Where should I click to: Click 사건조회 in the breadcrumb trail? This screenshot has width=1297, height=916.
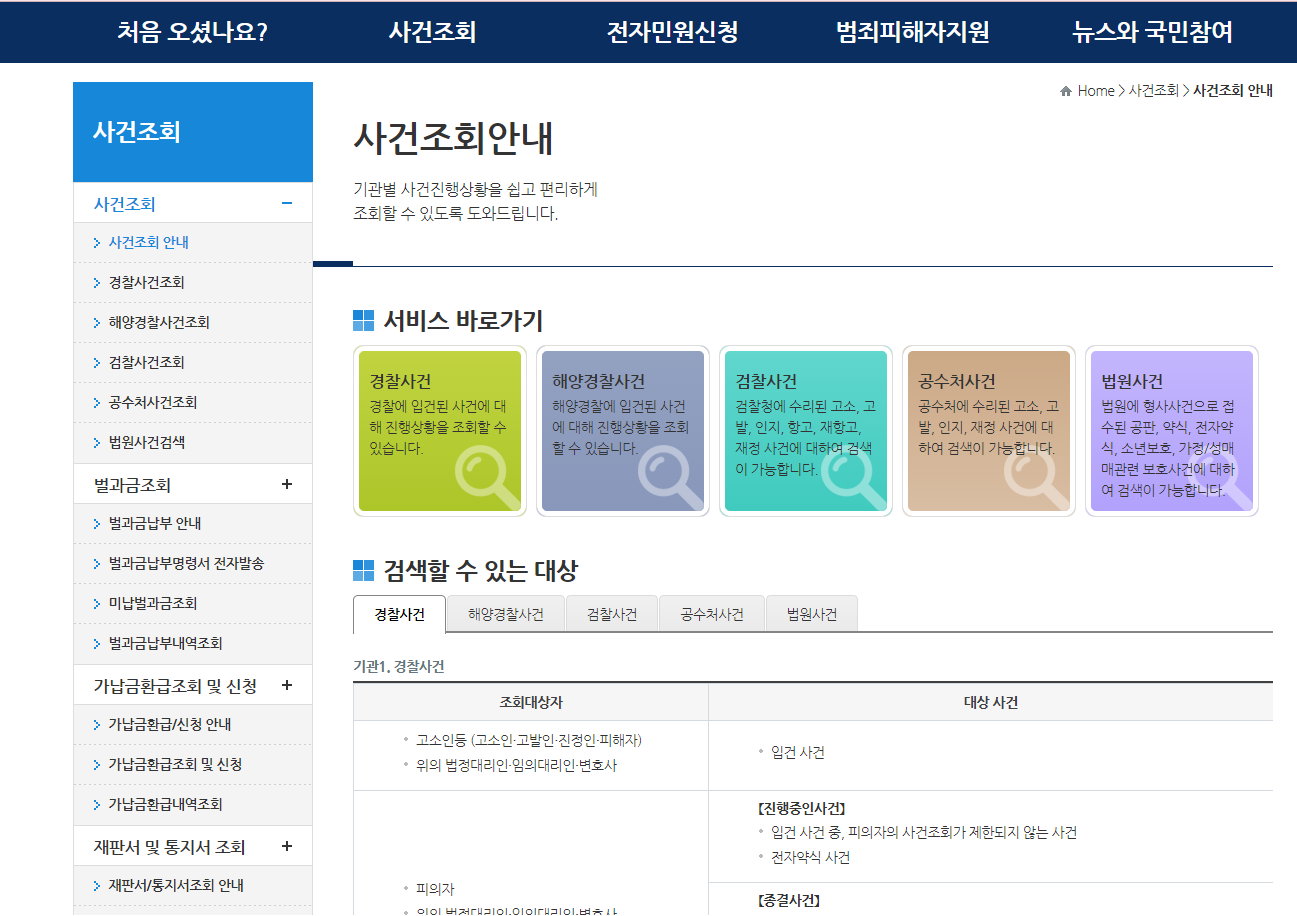(1152, 90)
